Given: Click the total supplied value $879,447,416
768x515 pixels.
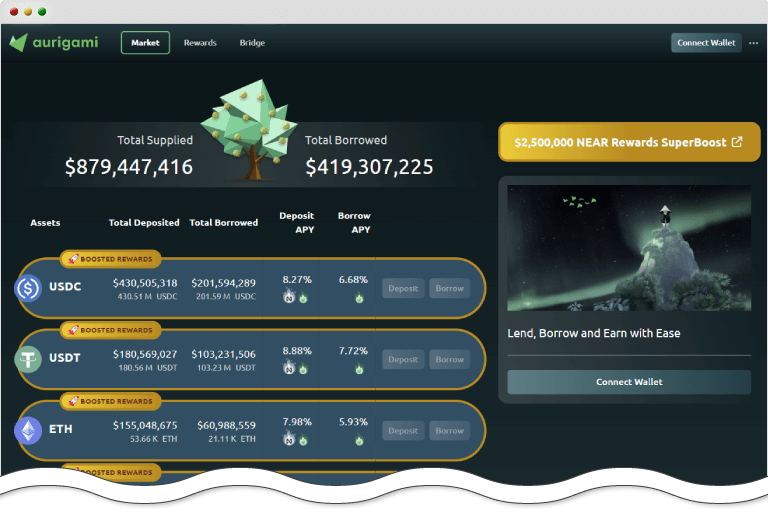Looking at the screenshot, I should (129, 167).
